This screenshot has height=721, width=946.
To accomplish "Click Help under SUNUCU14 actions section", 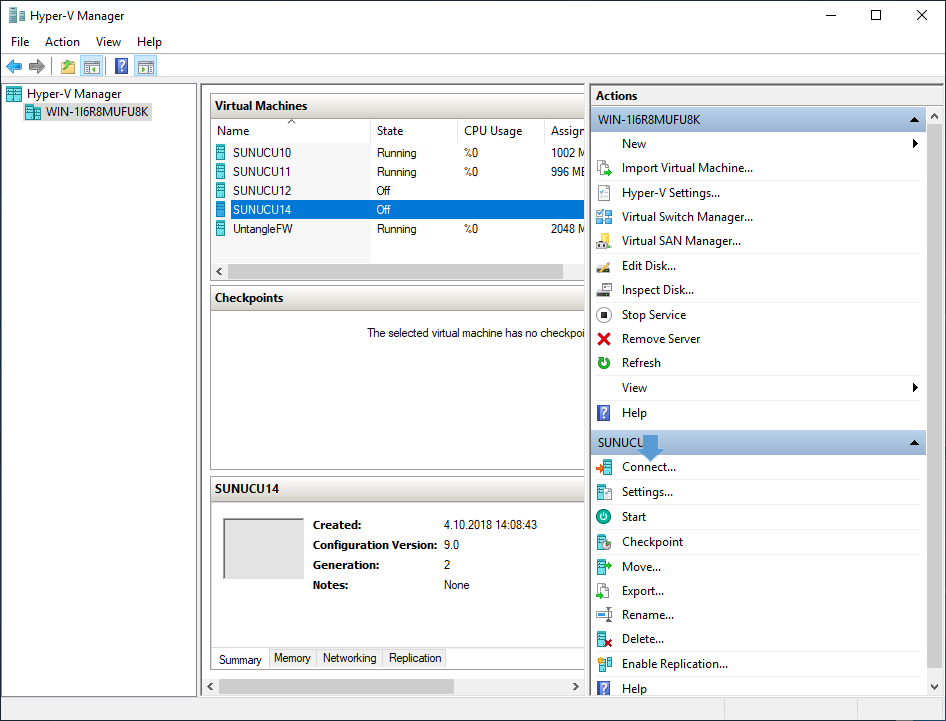I will click(634, 688).
